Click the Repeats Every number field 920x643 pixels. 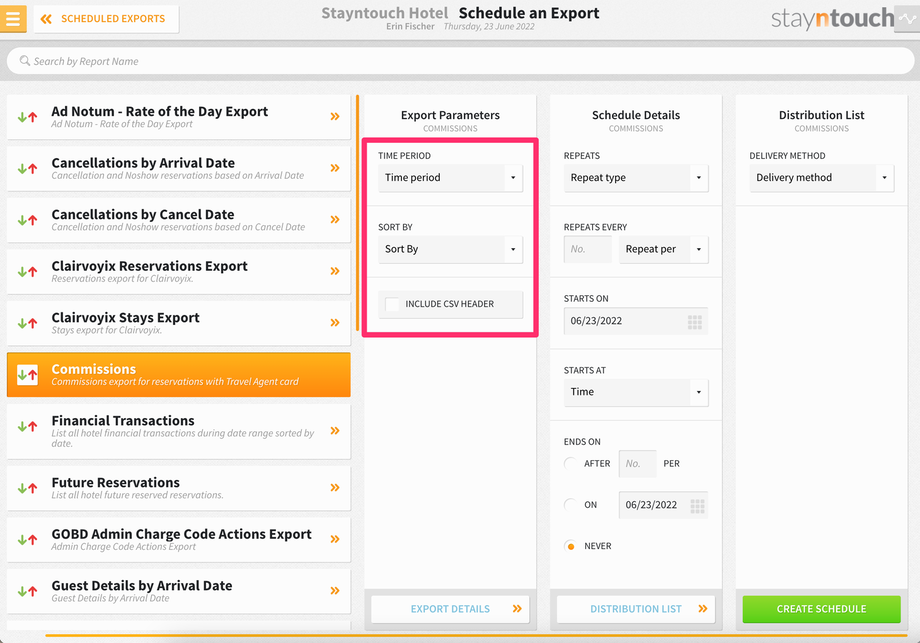coord(587,249)
